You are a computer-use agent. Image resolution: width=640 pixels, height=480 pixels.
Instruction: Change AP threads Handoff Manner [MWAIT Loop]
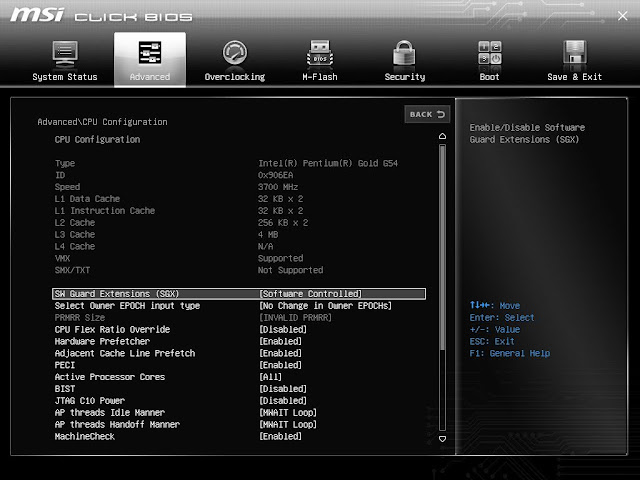pos(288,424)
